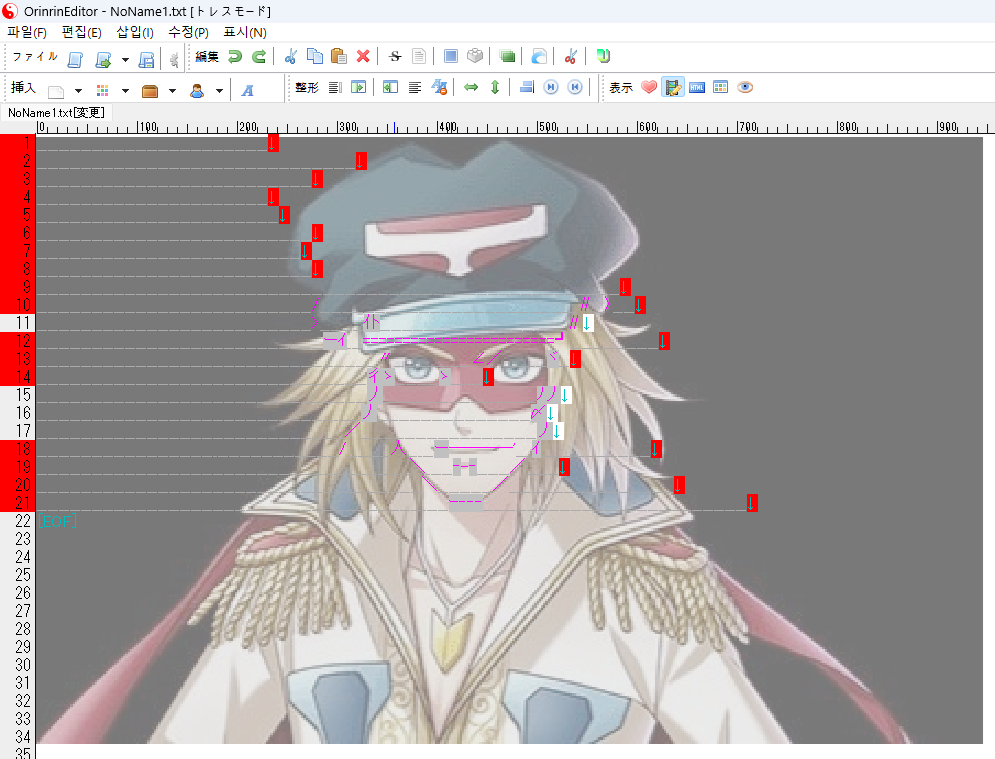Image resolution: width=995 pixels, height=759 pixels.
Task: Click the clipboard paste icon
Action: point(339,57)
